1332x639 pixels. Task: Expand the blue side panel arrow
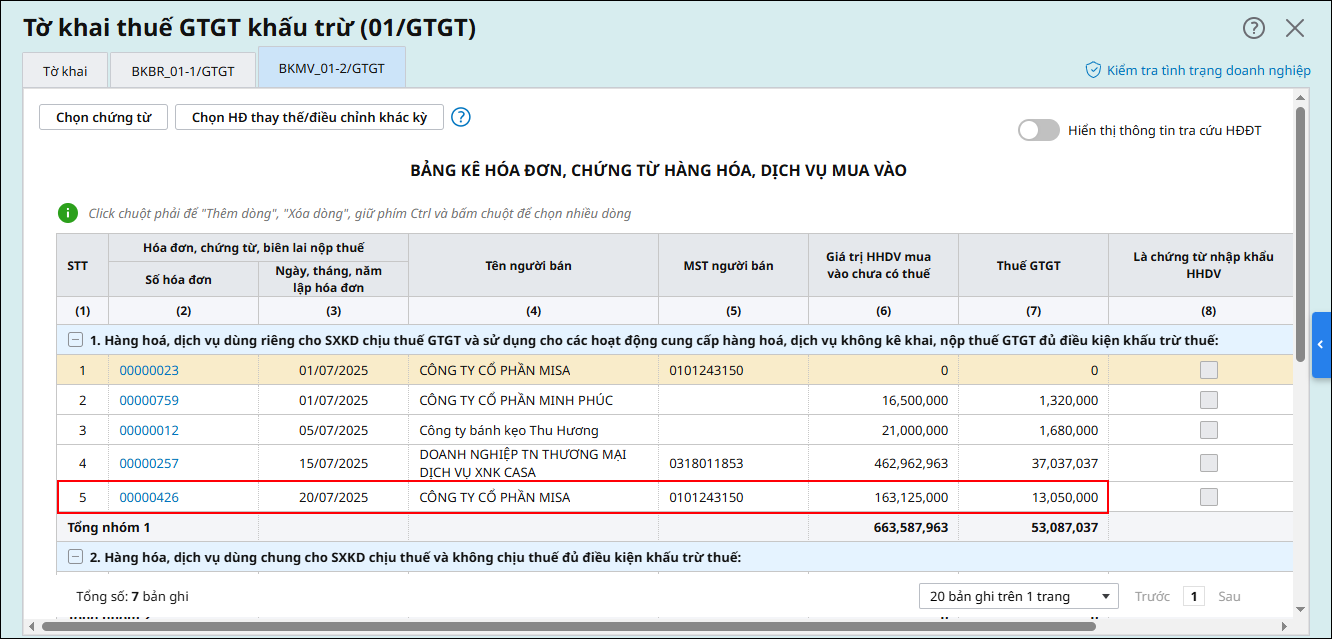tap(1320, 344)
